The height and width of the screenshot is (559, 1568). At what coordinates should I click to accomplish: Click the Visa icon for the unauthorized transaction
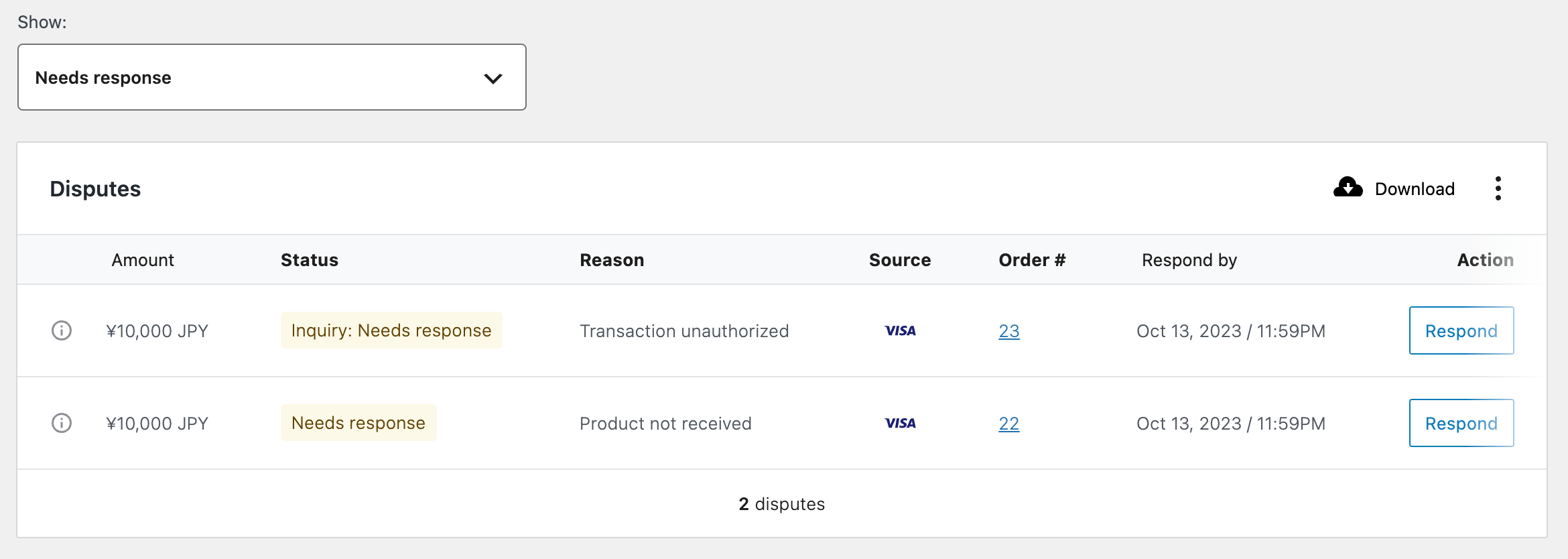tap(900, 330)
